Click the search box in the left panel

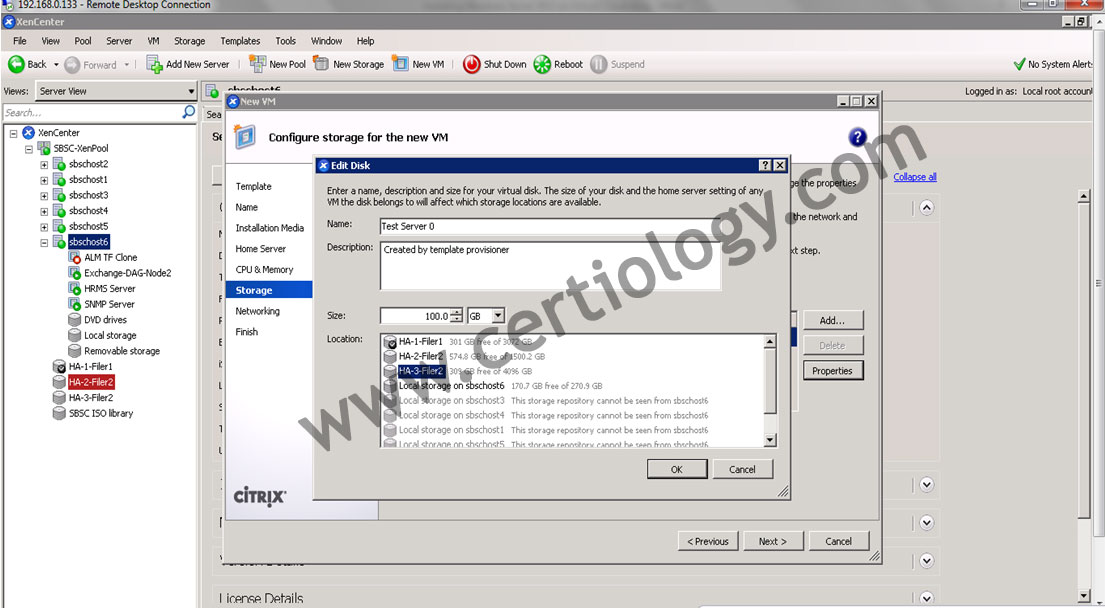92,112
